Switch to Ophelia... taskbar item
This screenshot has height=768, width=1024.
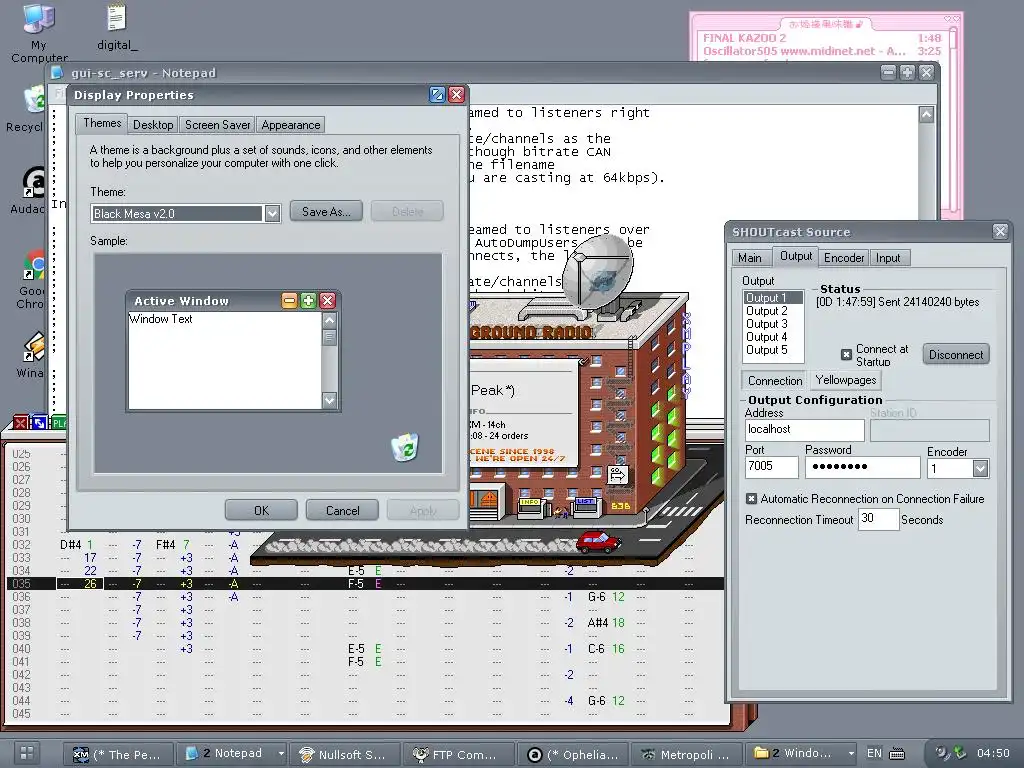coord(573,754)
